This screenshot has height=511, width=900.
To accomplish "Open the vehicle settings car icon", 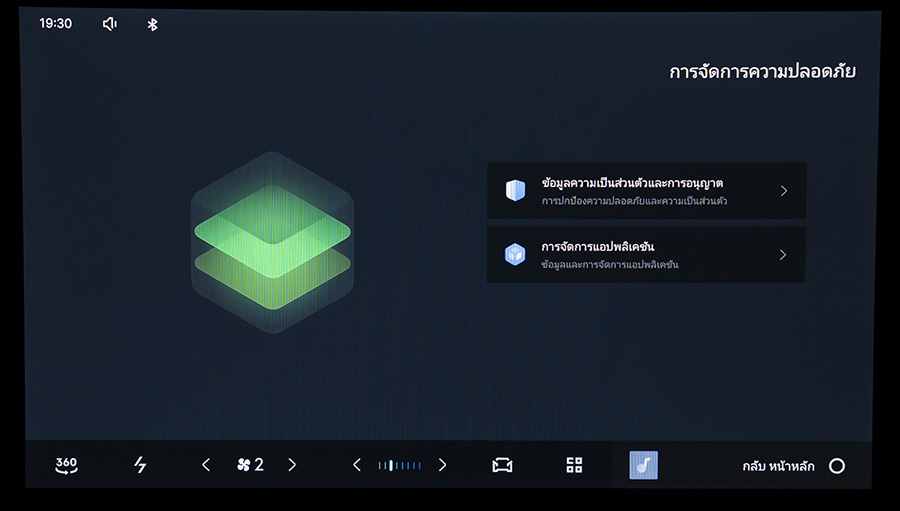I will pos(502,465).
